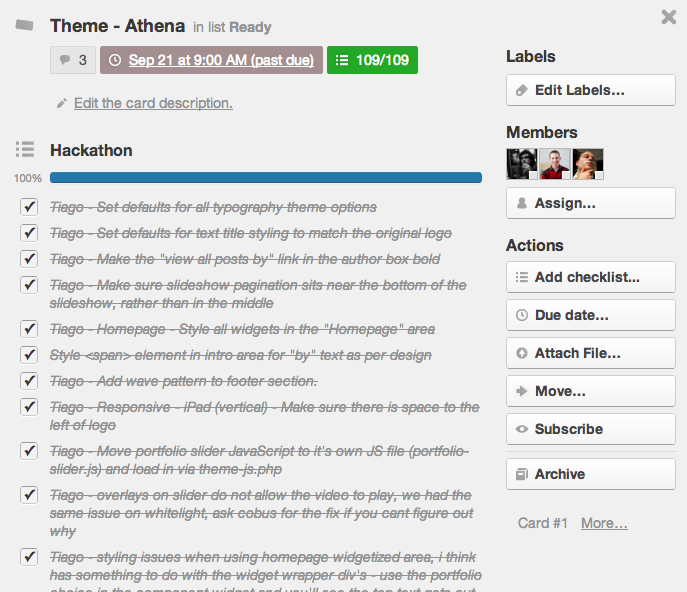This screenshot has width=687, height=592.
Task: Select the second member avatar
Action: 555,164
